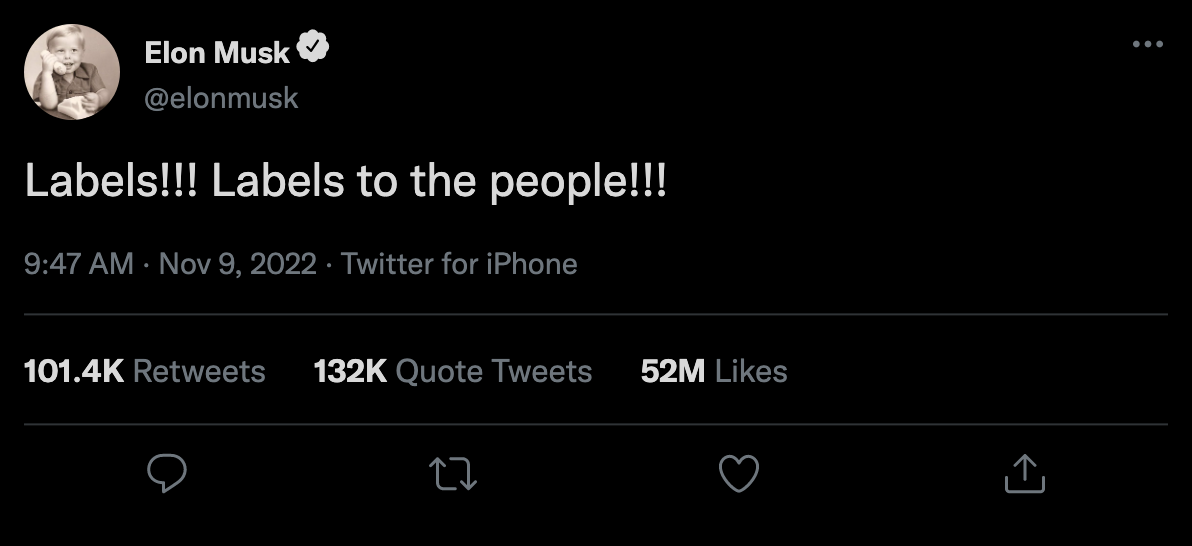The width and height of the screenshot is (1192, 546).
Task: Open Elon Musk's profile avatar picture
Action: tap(72, 73)
